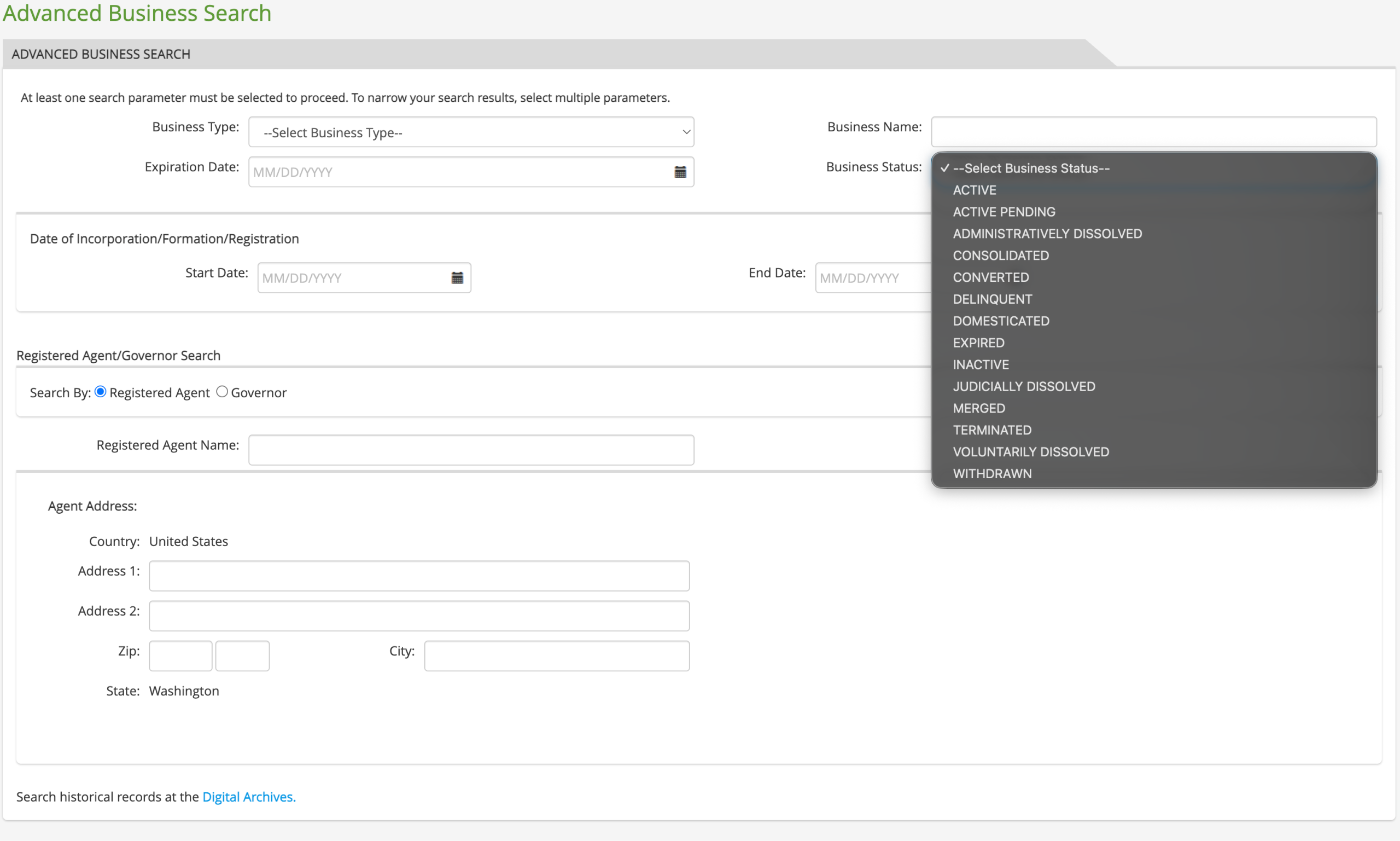Click the ADVANCED BUSINESS SEARCH panel header
1400x841 pixels.
click(x=101, y=54)
